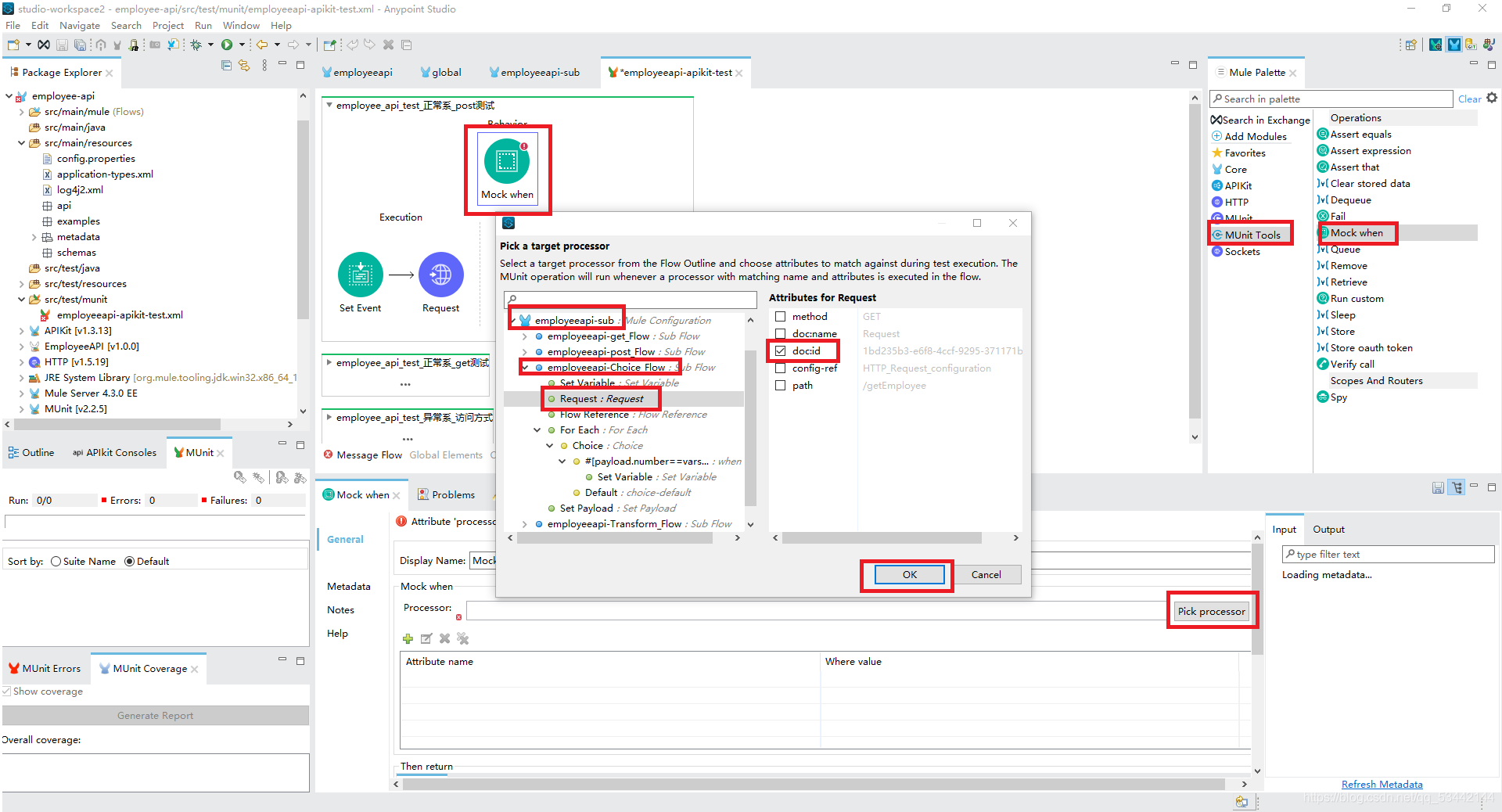Collapse src/main/resources folder in Package Explorer
The height and width of the screenshot is (812, 1502).
tap(21, 143)
